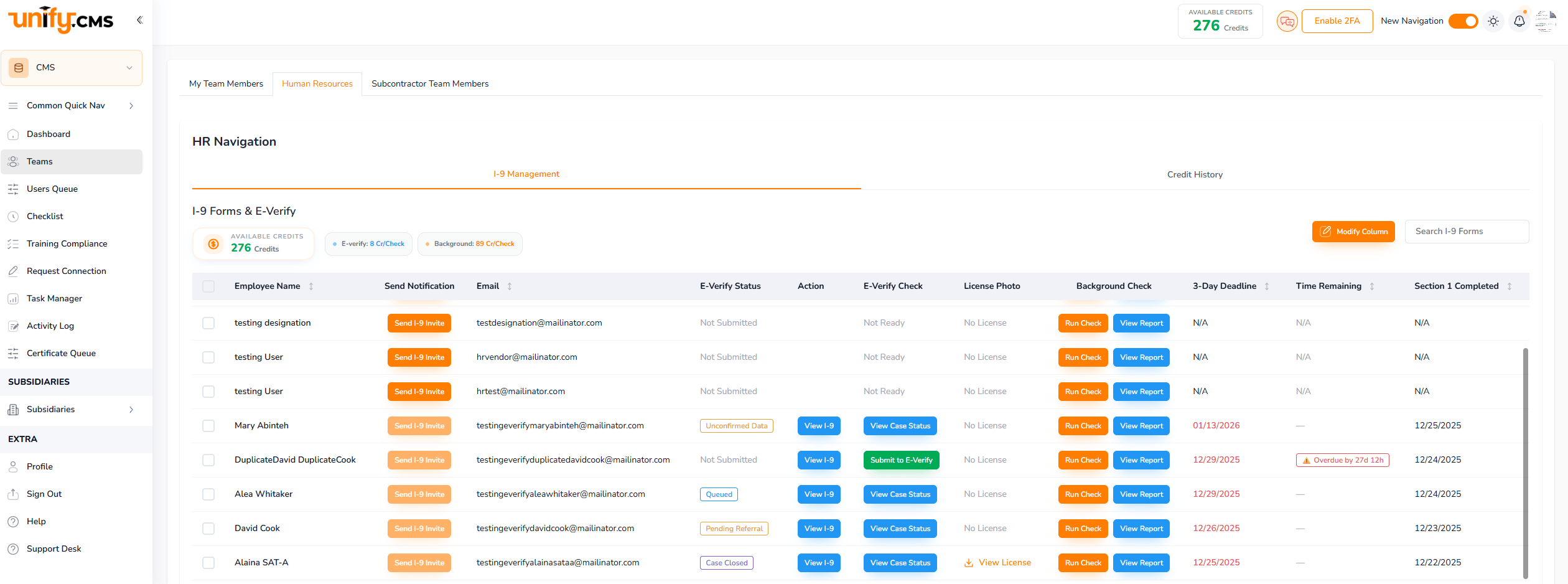This screenshot has height=584, width=1568.
Task: Click the Search I-9 Forms field
Action: tap(1467, 231)
